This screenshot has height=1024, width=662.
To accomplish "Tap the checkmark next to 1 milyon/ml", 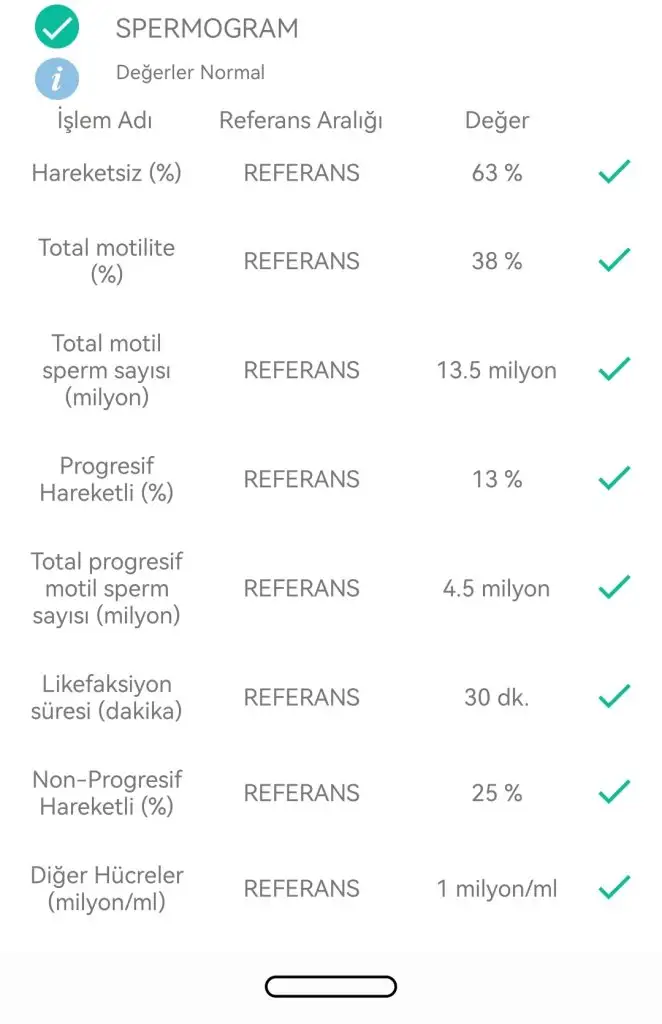I will coord(614,888).
